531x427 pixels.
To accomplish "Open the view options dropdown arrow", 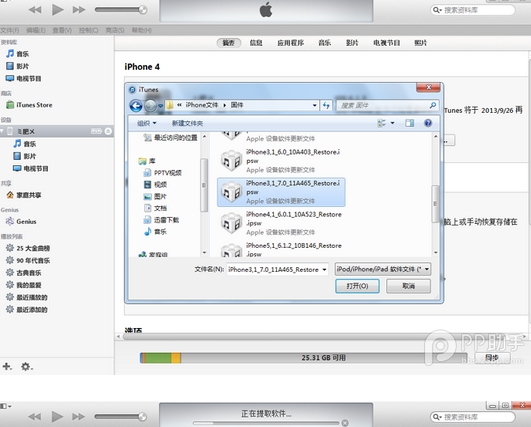I will point(392,123).
